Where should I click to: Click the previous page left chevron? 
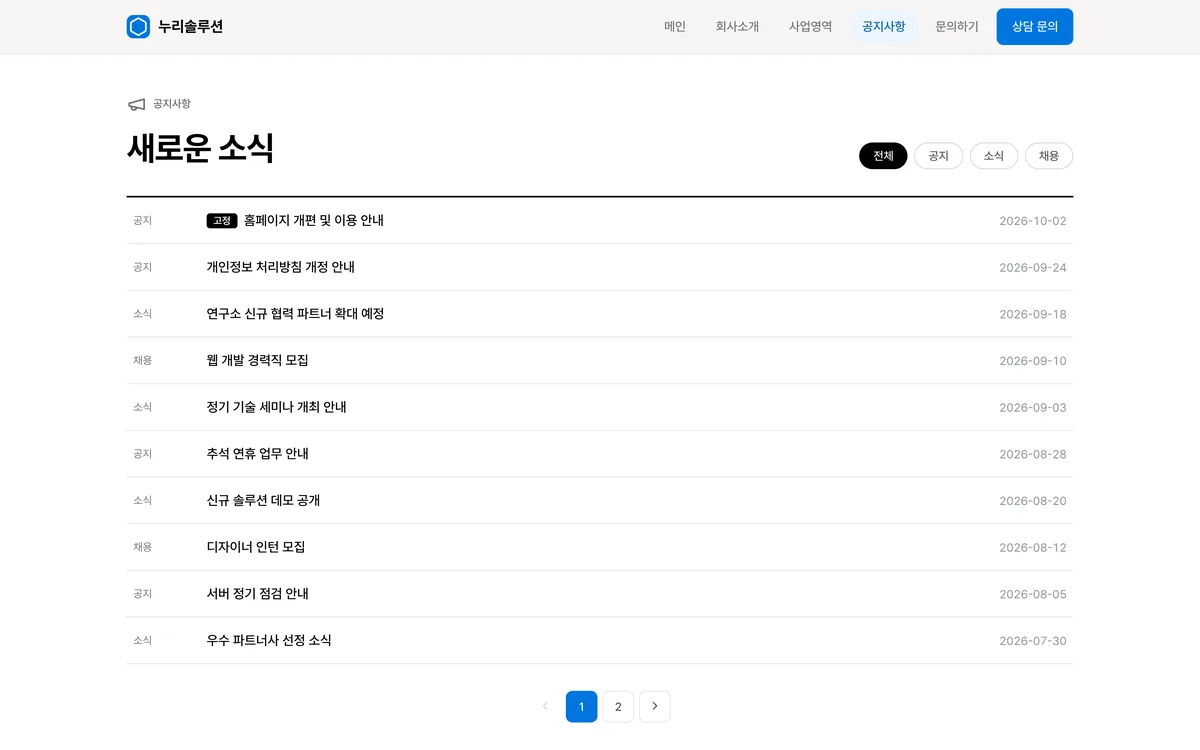[545, 706]
